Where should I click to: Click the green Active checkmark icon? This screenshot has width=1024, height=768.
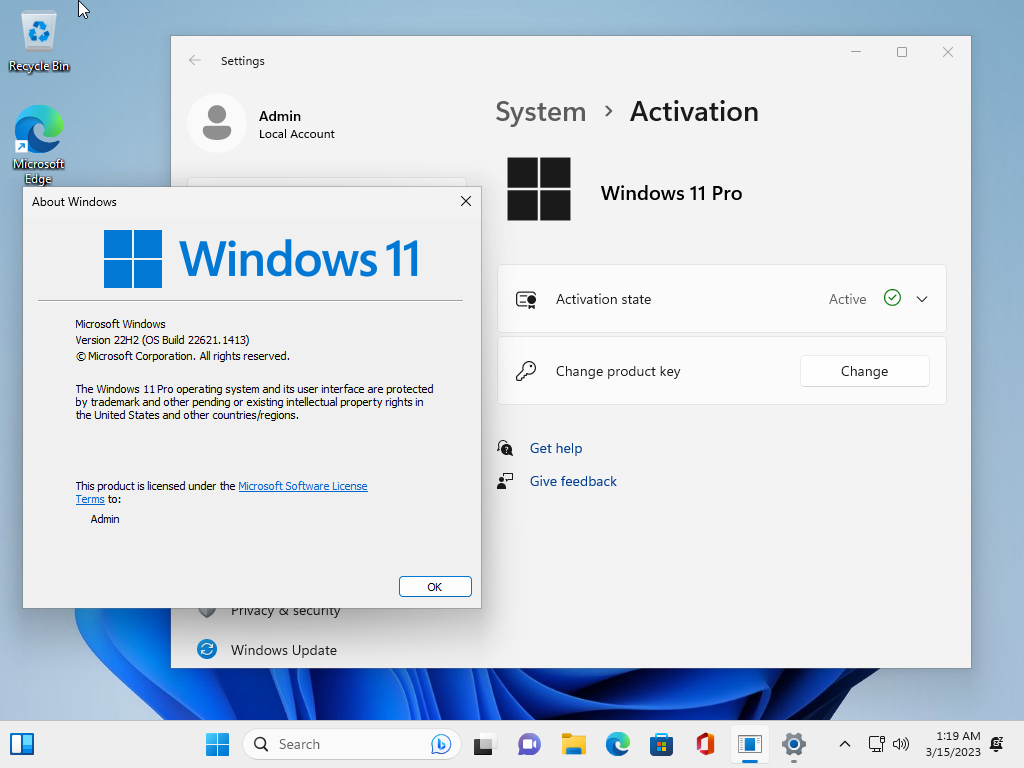[x=892, y=298]
